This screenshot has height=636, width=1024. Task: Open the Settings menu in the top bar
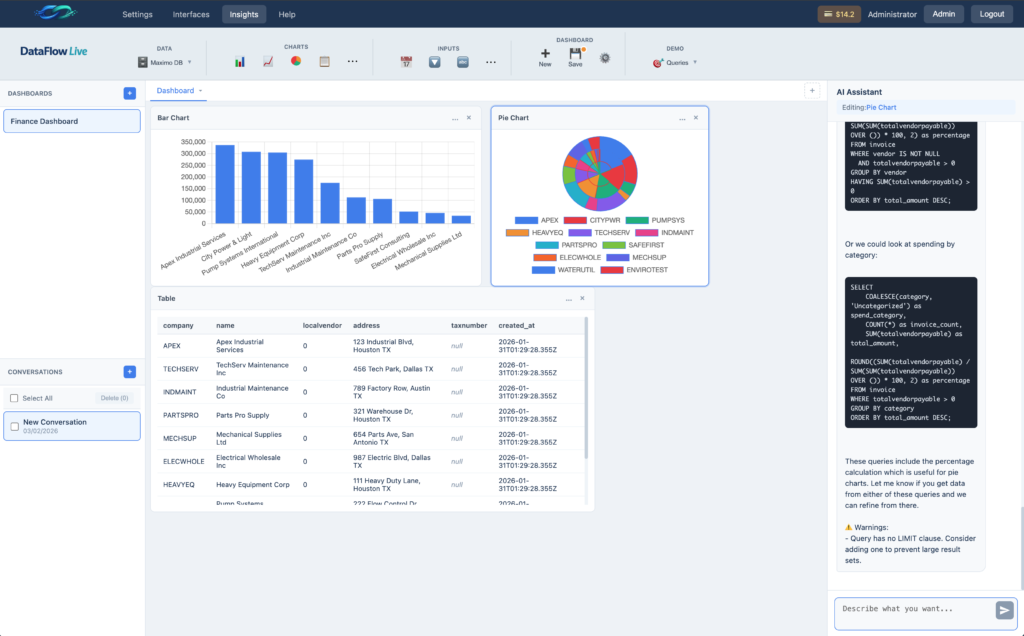(137, 14)
